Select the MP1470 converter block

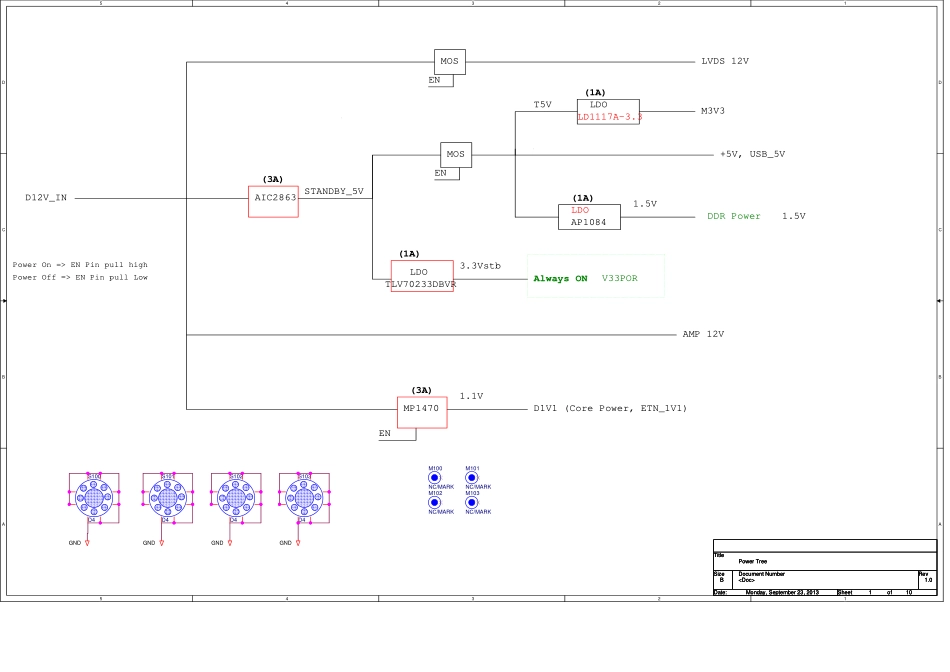(422, 411)
